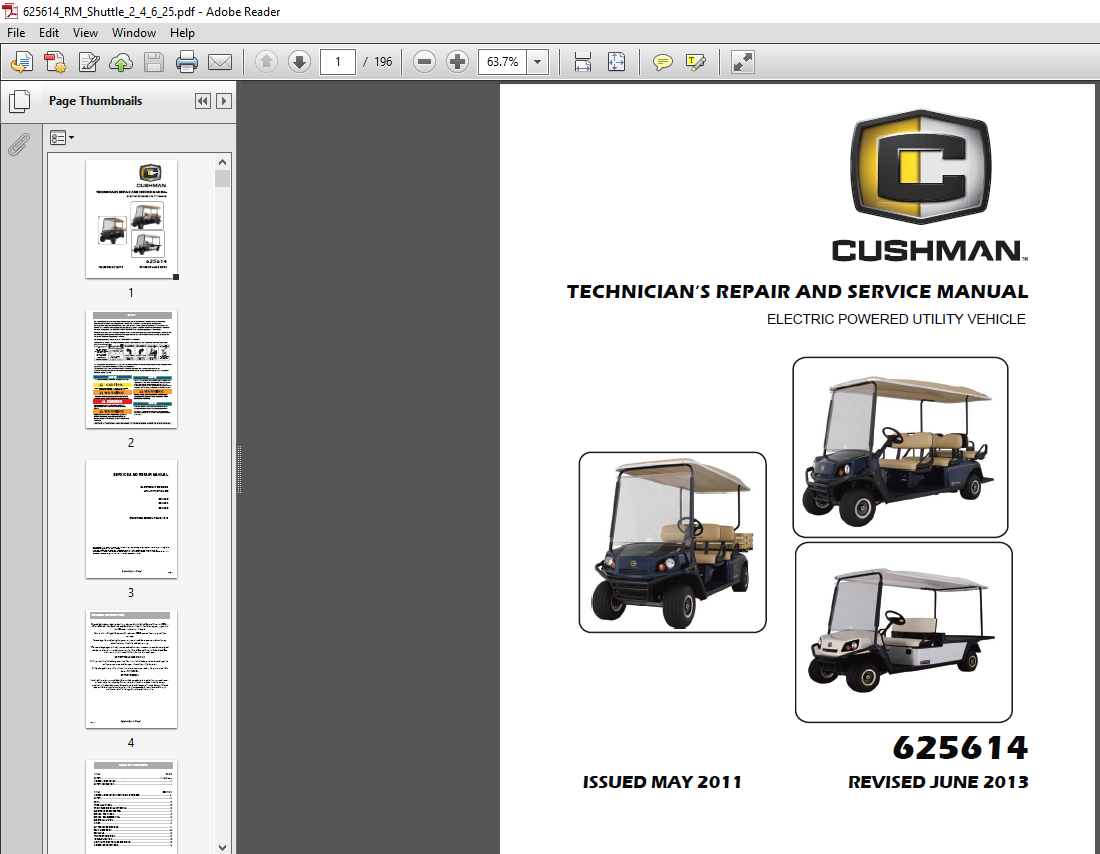This screenshot has width=1100, height=854.
Task: Click the 63.7% zoom value box
Action: coord(502,62)
